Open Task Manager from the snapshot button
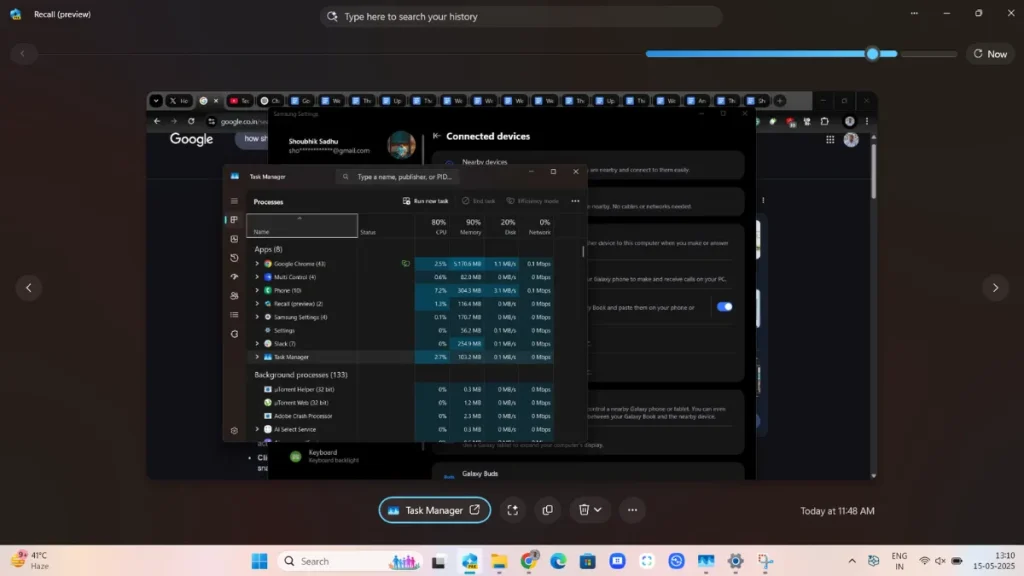 [x=434, y=510]
